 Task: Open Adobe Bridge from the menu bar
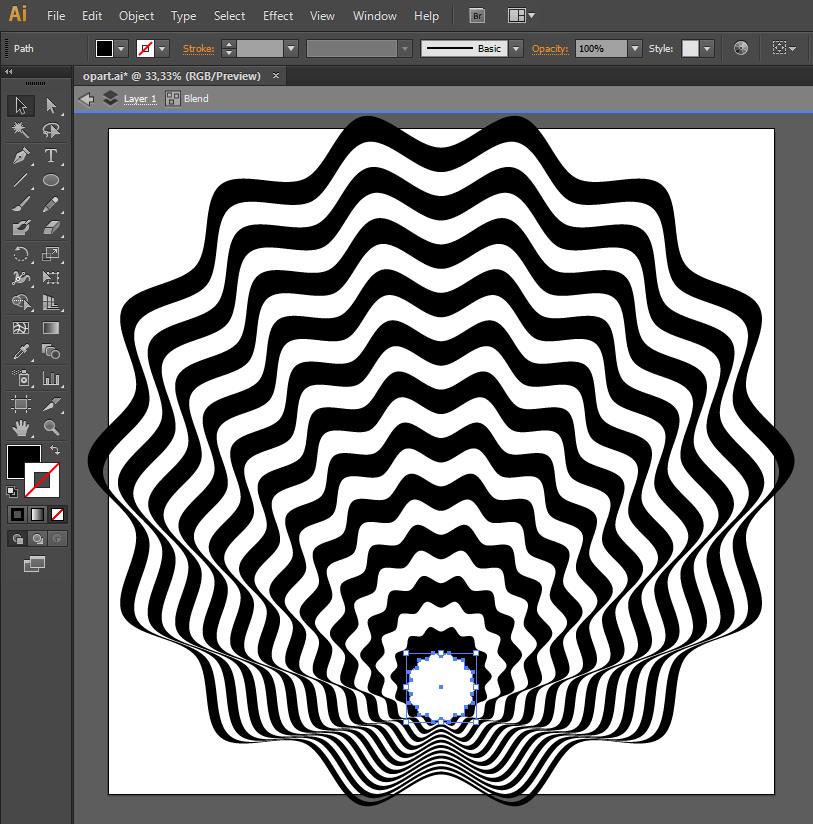tap(477, 16)
